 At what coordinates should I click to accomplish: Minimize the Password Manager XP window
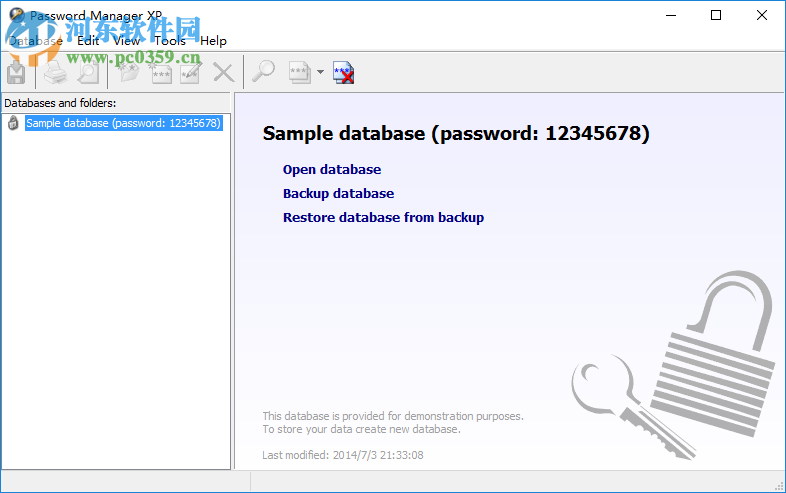coord(671,16)
